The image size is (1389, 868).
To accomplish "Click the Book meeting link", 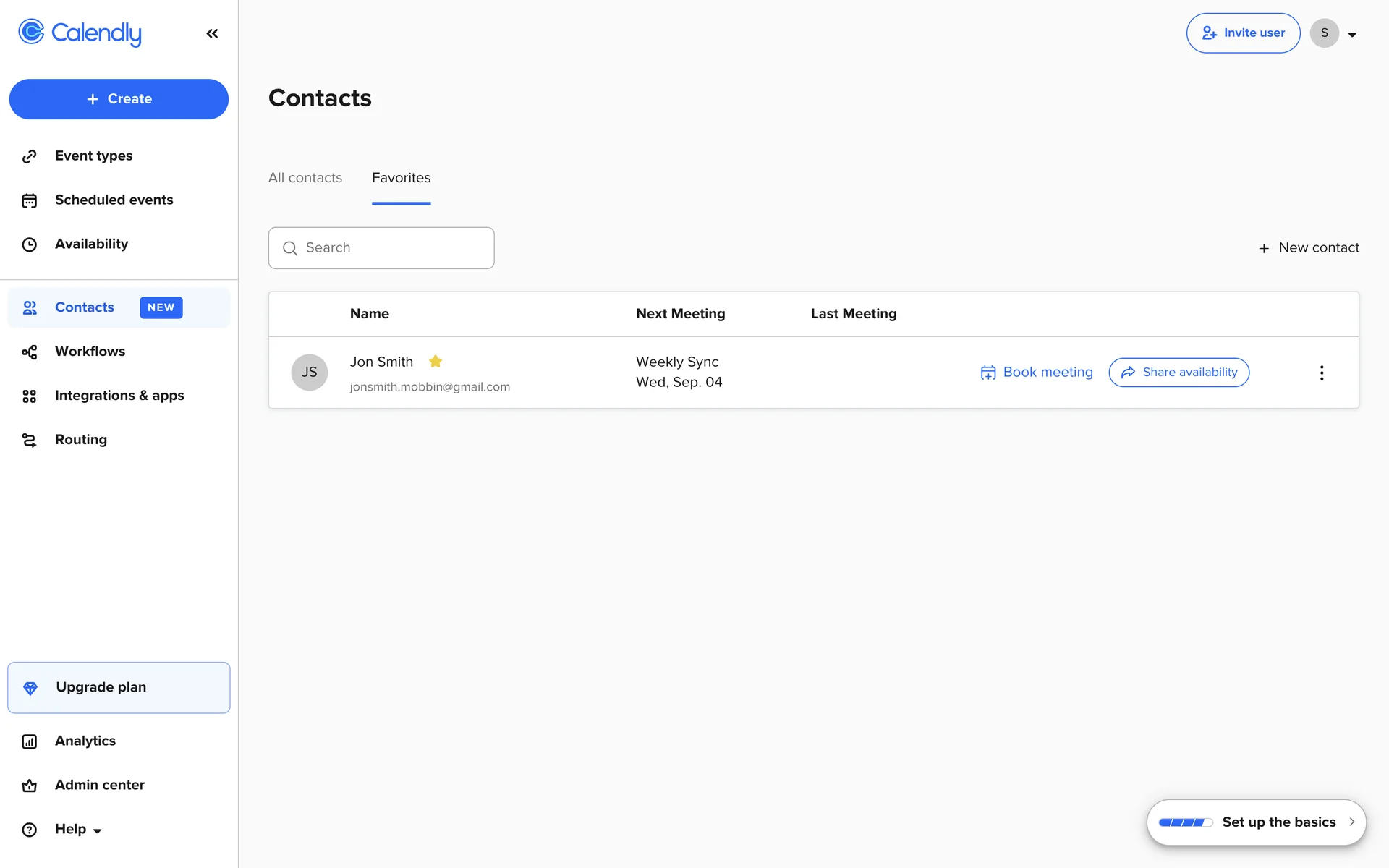I will click(1036, 373).
